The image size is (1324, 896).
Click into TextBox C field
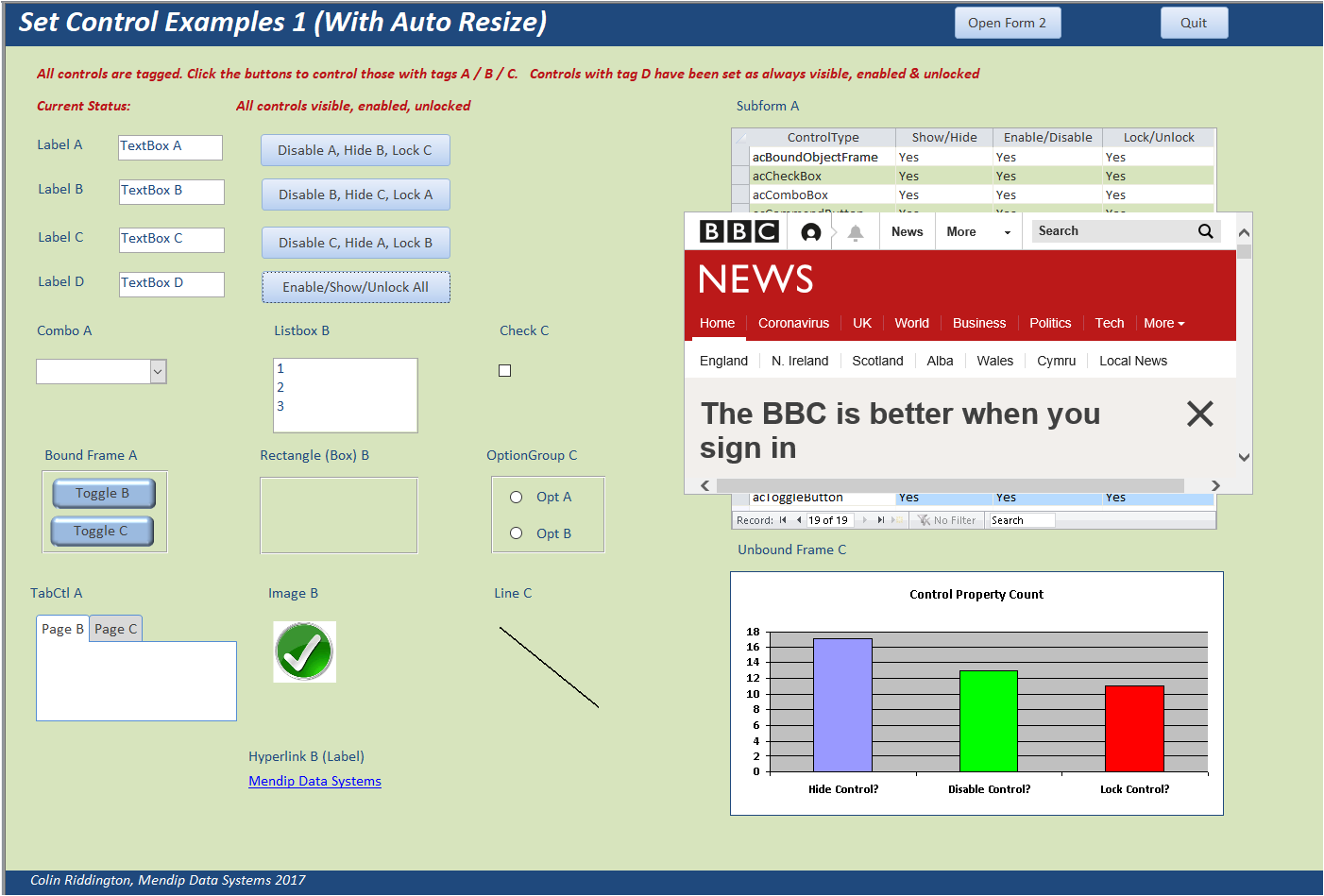tap(171, 240)
